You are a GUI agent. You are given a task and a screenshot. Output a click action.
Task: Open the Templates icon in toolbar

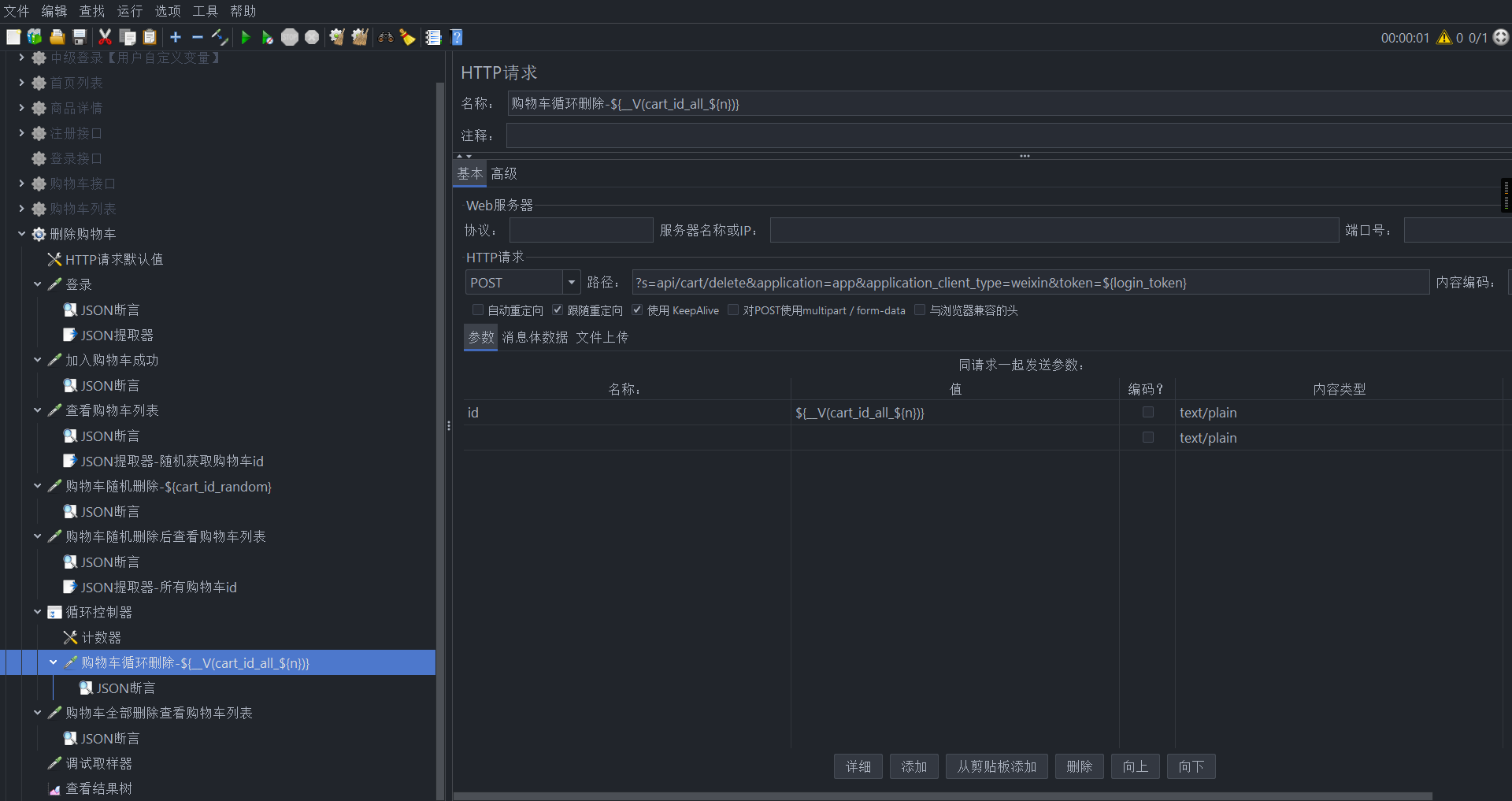click(35, 37)
